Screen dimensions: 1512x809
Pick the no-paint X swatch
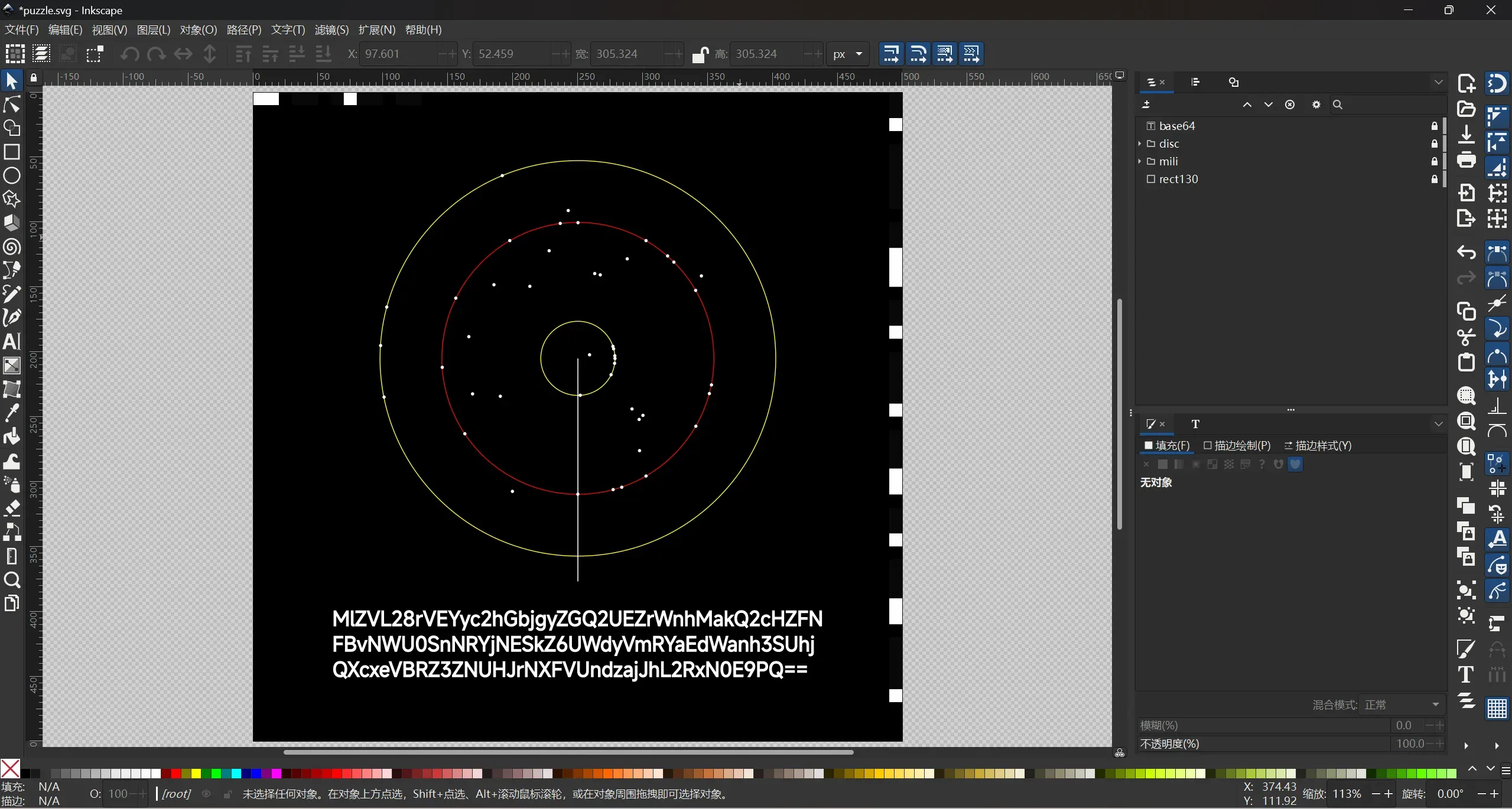pos(10,769)
